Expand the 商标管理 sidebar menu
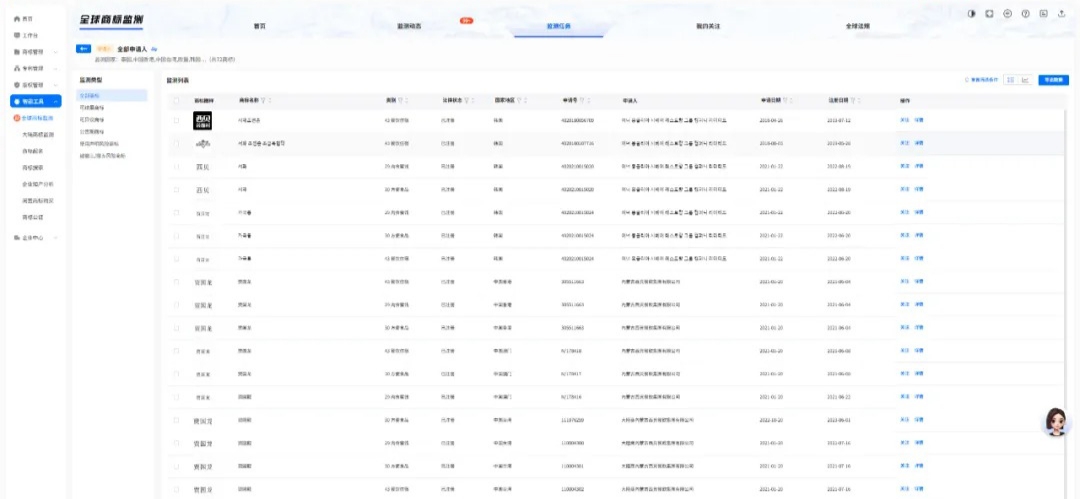 (x=55, y=51)
